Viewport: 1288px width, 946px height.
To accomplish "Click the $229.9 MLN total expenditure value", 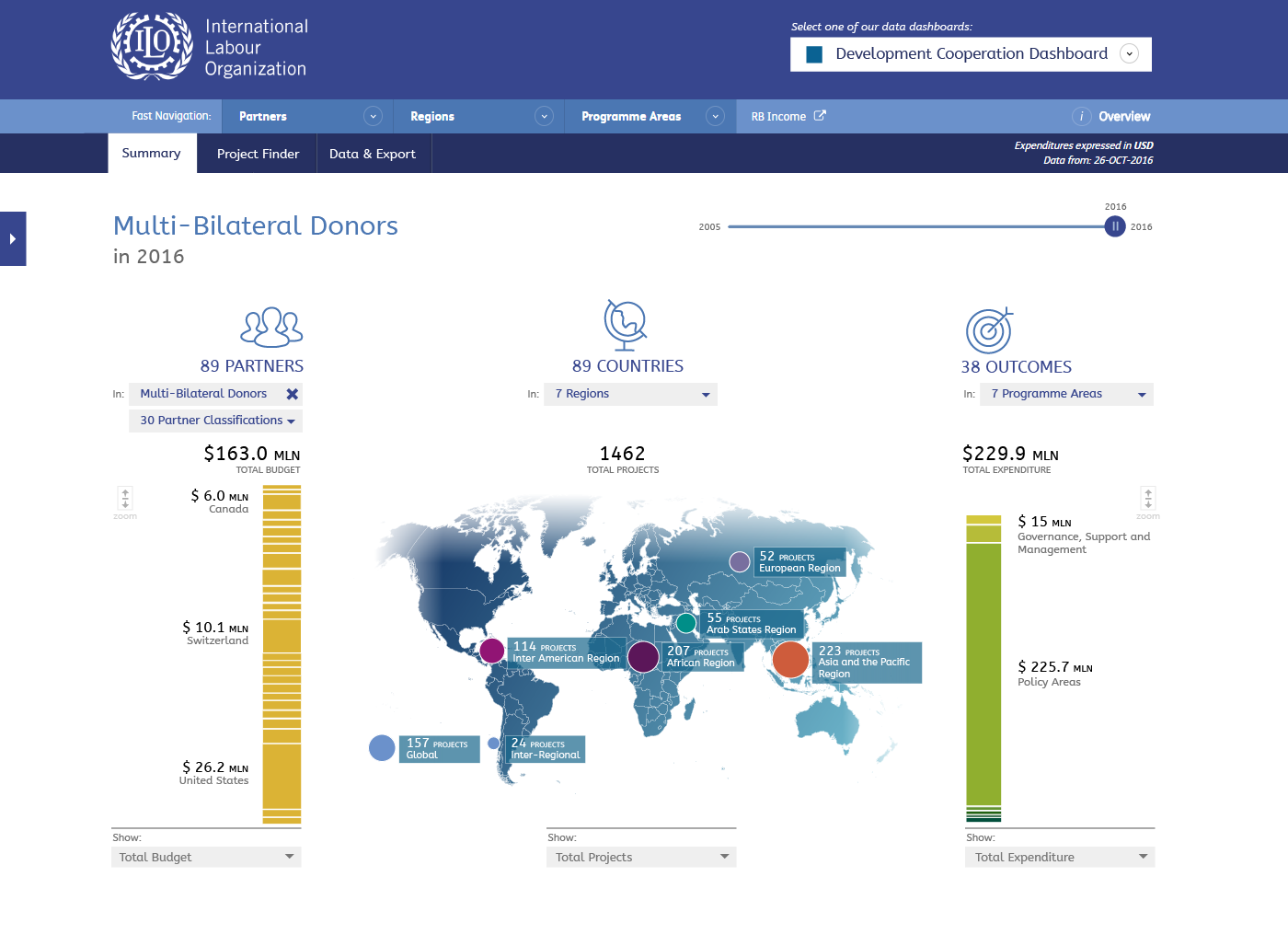I will tap(1010, 454).
